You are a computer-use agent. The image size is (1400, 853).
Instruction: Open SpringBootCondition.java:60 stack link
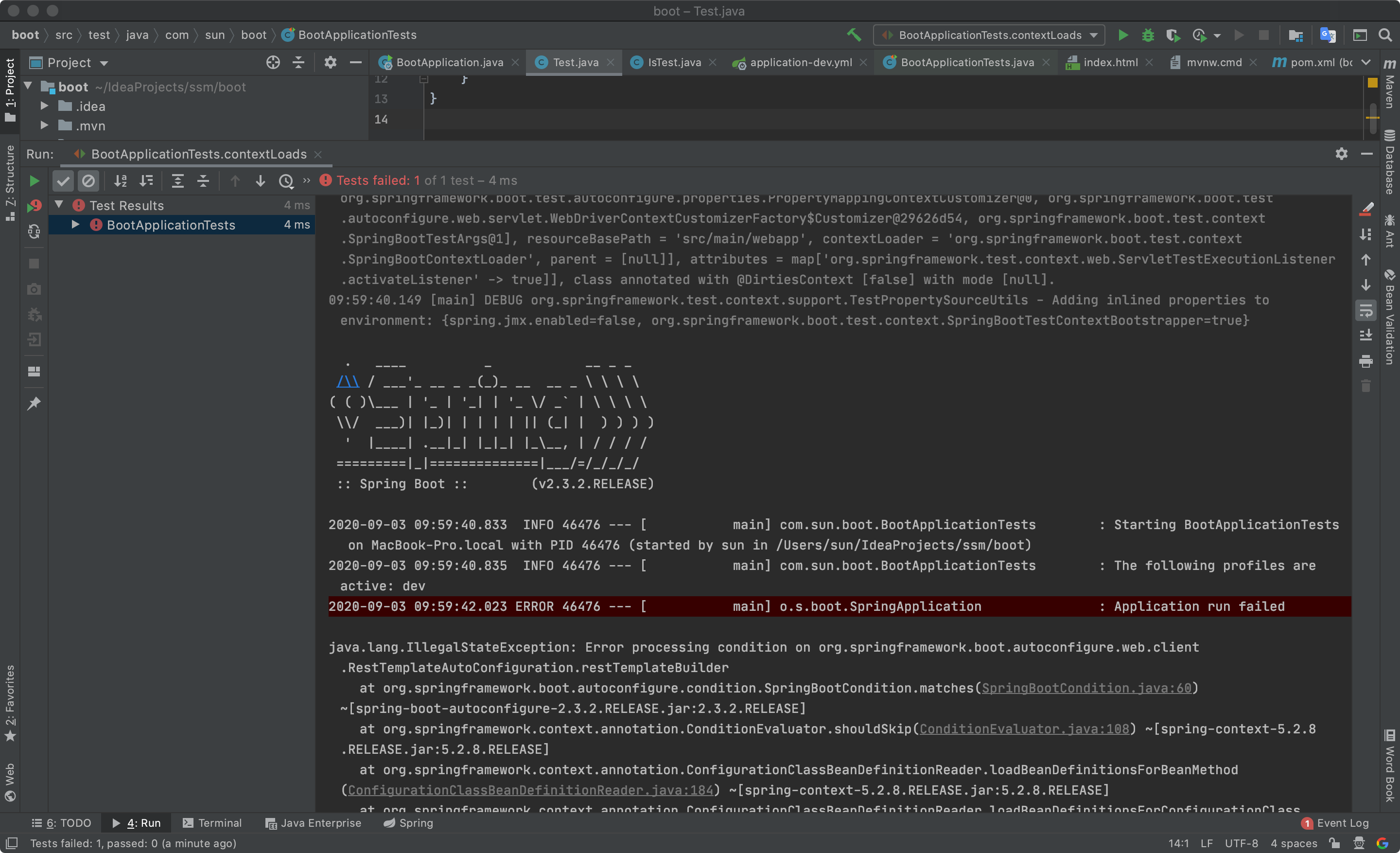[1086, 688]
